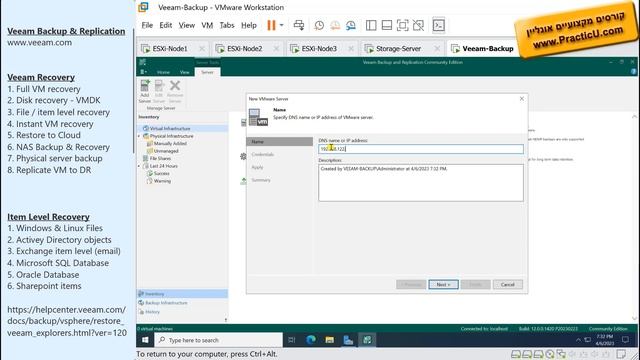Close the ESXi-Node1 tab

[202, 49]
